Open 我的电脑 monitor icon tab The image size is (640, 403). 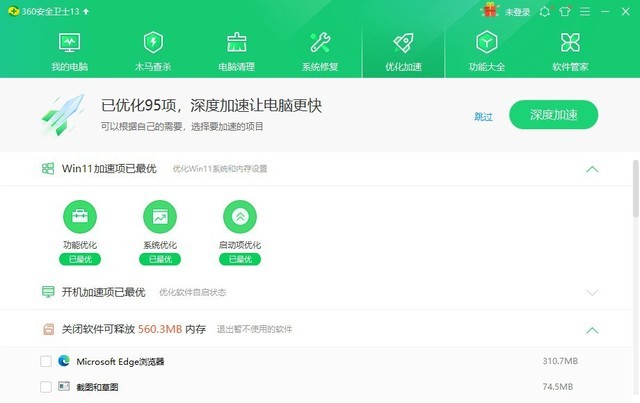69,42
